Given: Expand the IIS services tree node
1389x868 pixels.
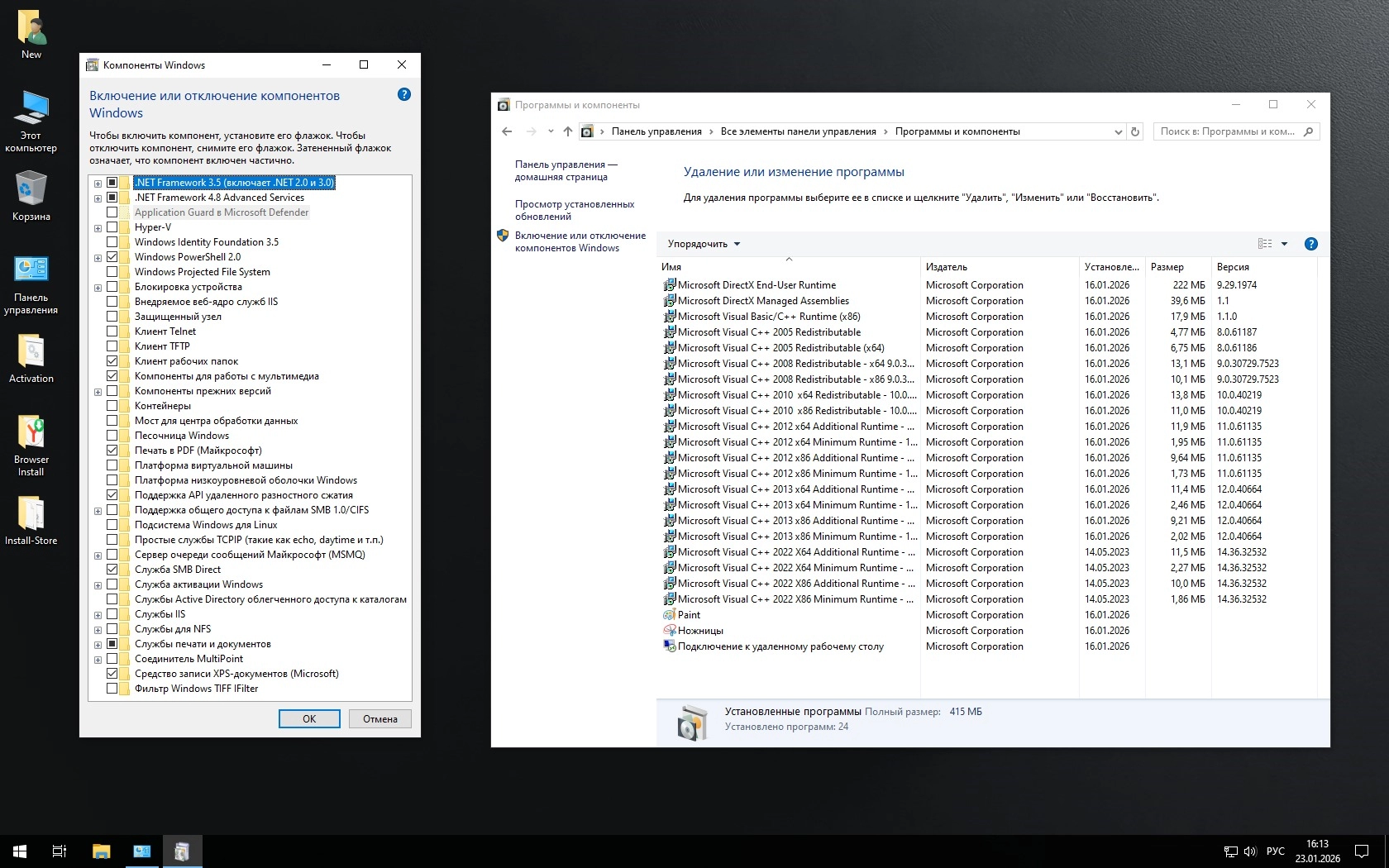Looking at the screenshot, I should point(98,615).
